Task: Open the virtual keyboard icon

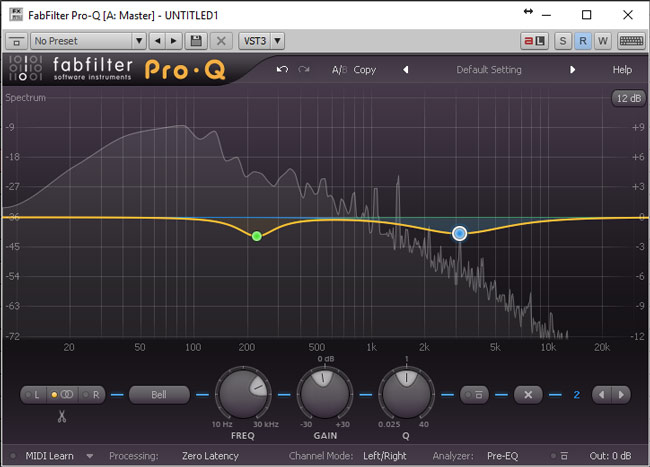Action: point(630,41)
